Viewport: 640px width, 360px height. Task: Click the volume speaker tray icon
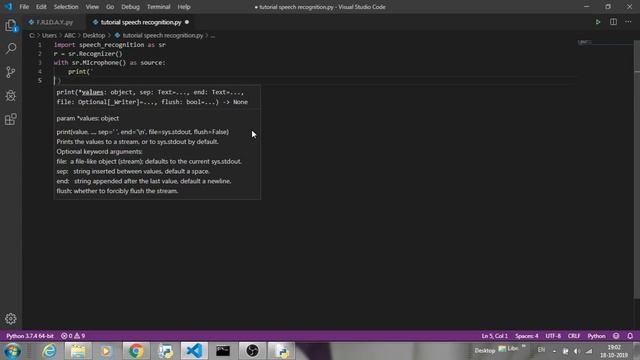(x=577, y=351)
